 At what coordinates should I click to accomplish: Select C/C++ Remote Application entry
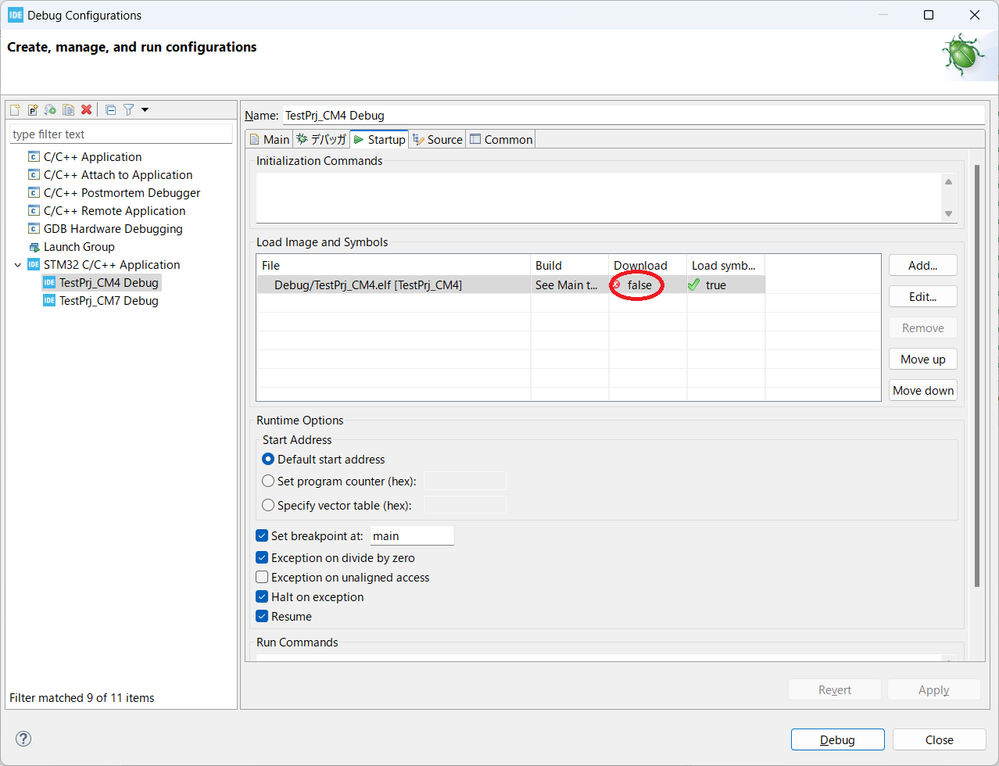pyautogui.click(x=115, y=211)
